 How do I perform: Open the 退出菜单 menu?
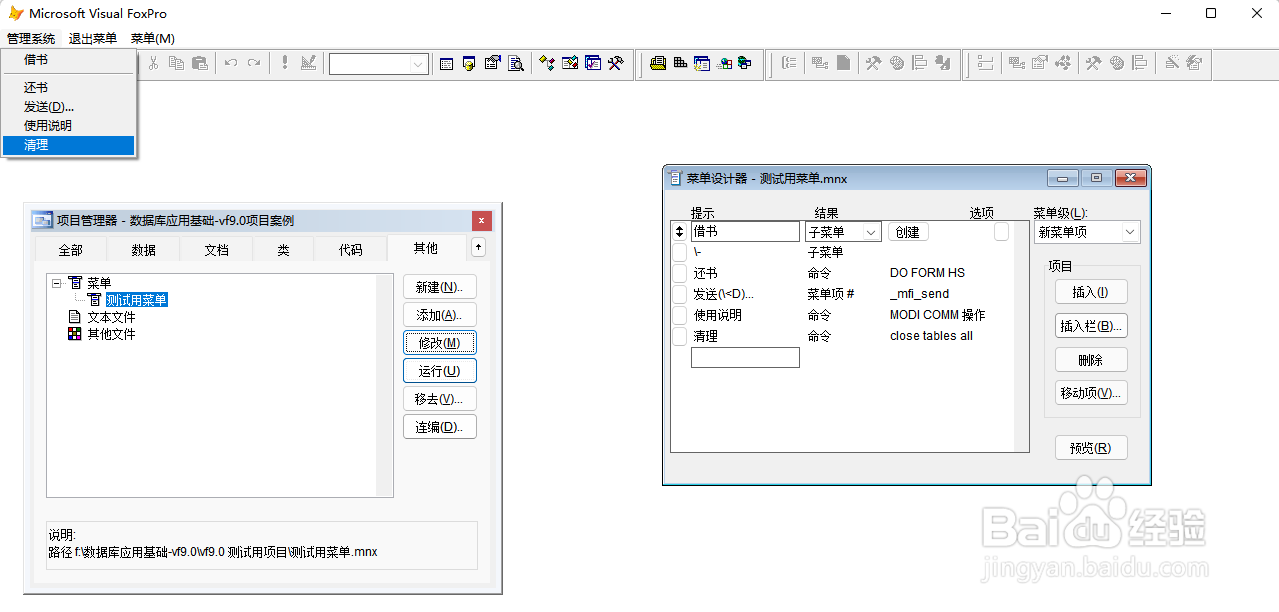click(x=93, y=38)
